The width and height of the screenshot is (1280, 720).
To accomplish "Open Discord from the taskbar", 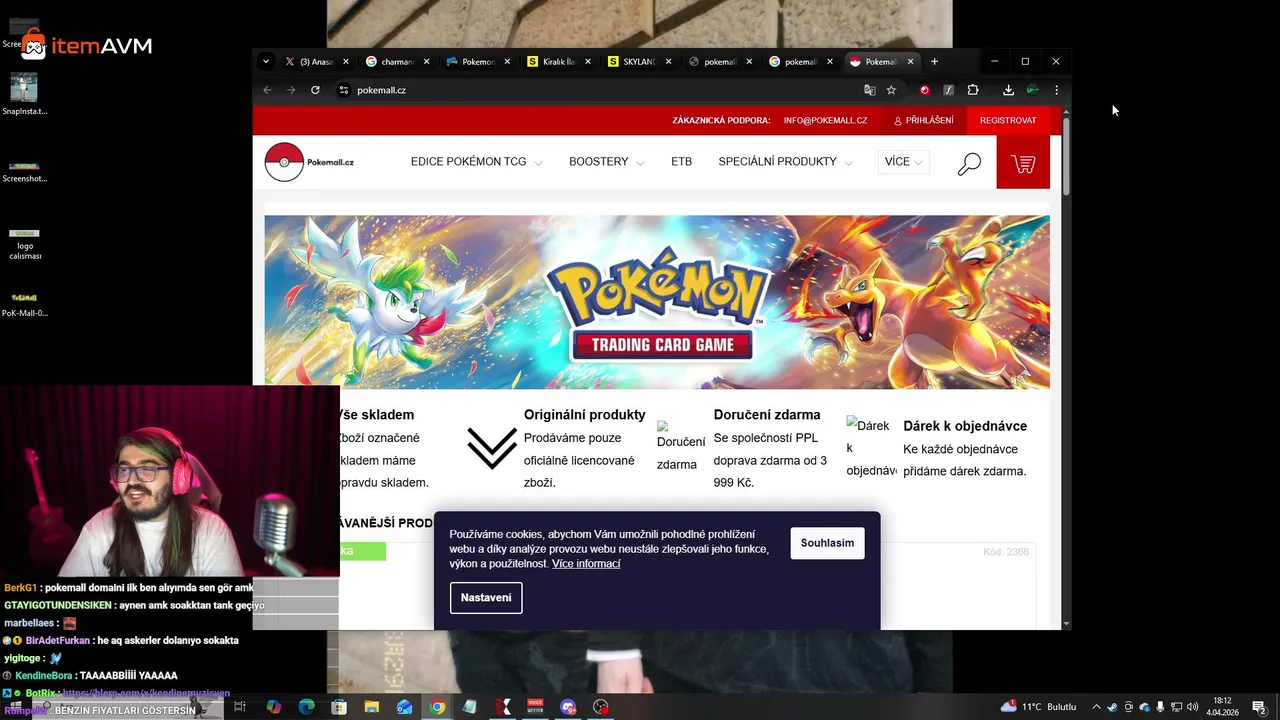I will point(568,707).
